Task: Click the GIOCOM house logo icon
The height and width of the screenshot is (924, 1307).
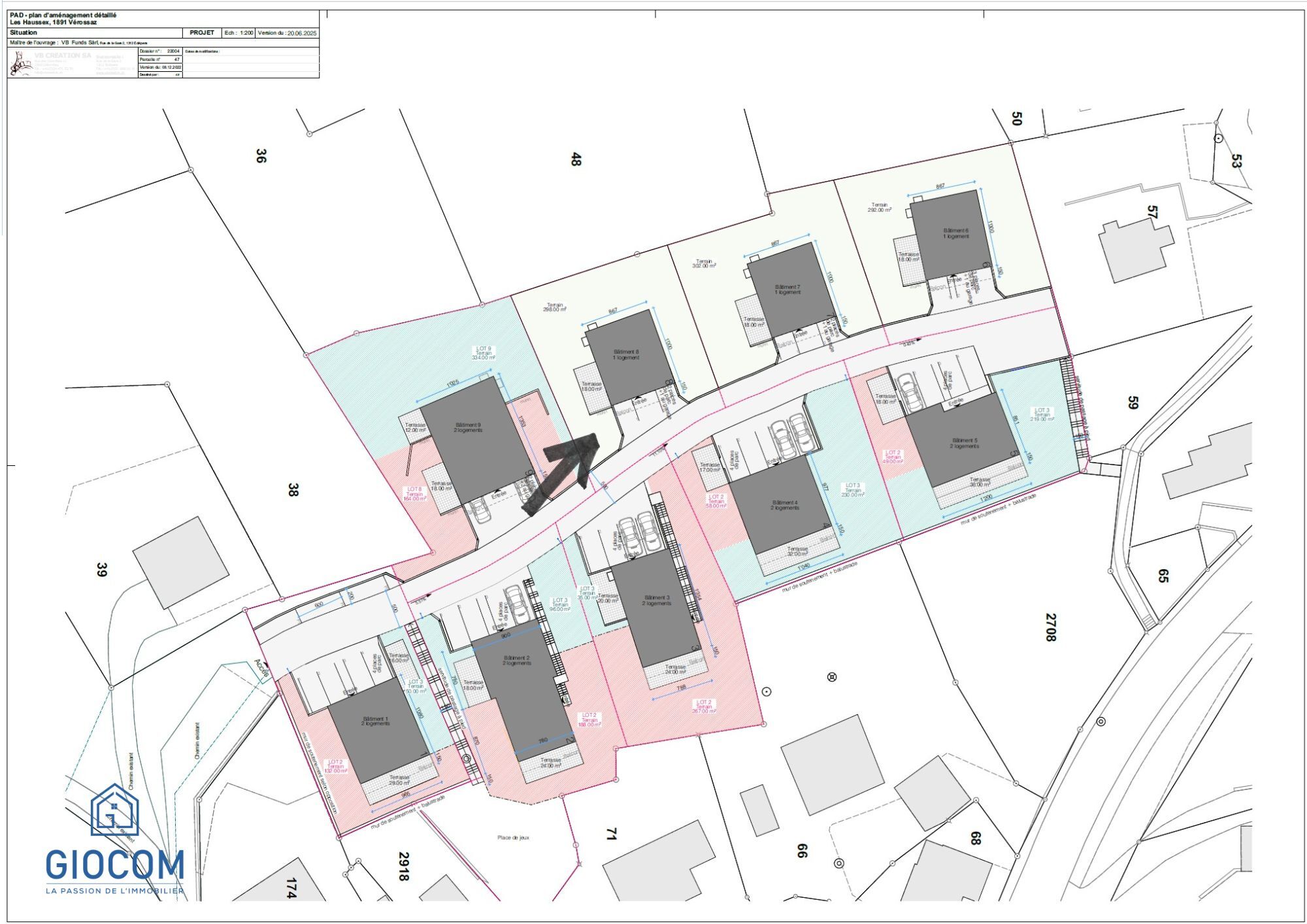Action: [114, 810]
